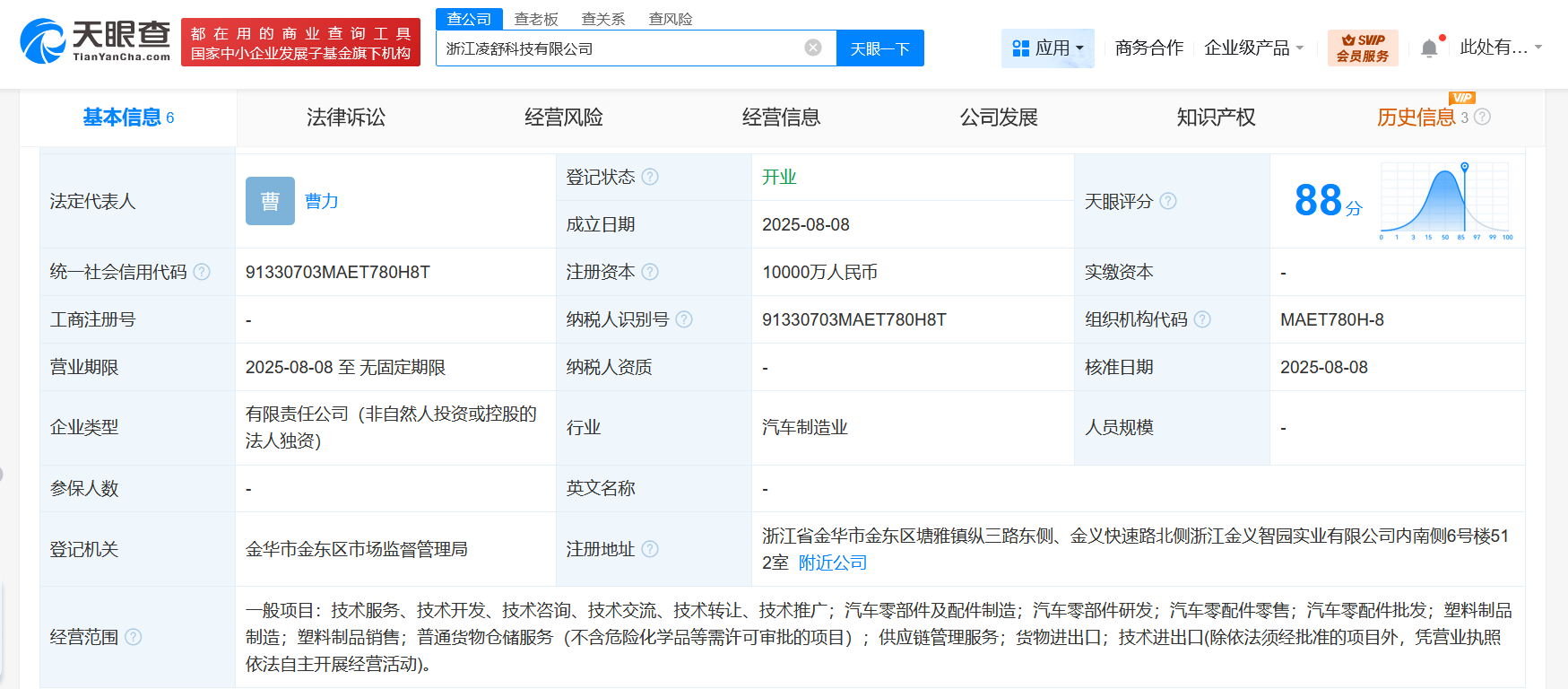Select the 核准日期 value 2025-08-08

(1324, 367)
